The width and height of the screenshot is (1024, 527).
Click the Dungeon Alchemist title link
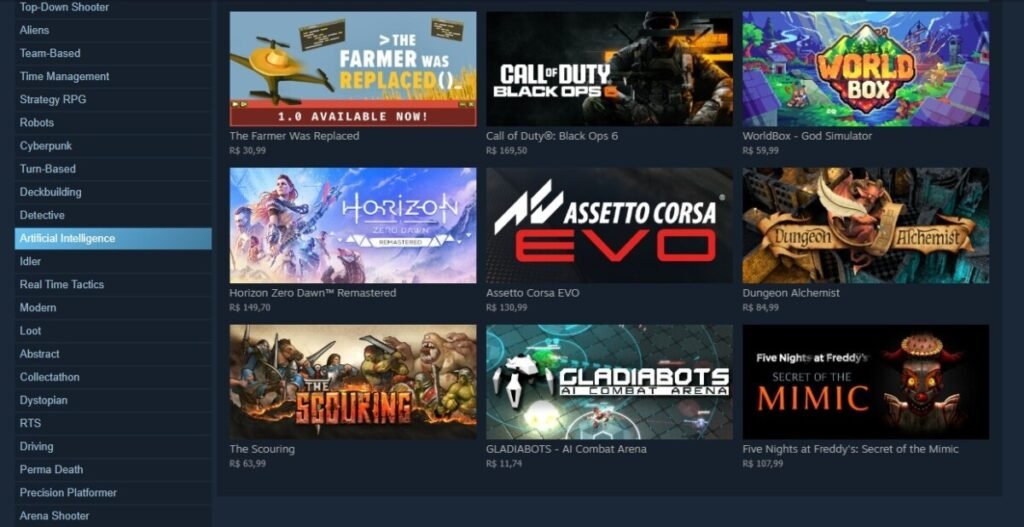[x=791, y=293]
